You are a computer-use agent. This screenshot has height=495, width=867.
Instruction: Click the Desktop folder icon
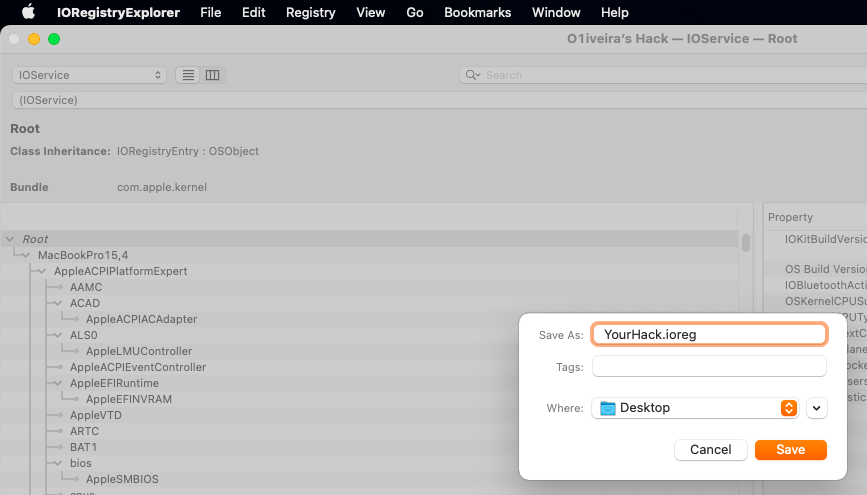click(x=608, y=408)
